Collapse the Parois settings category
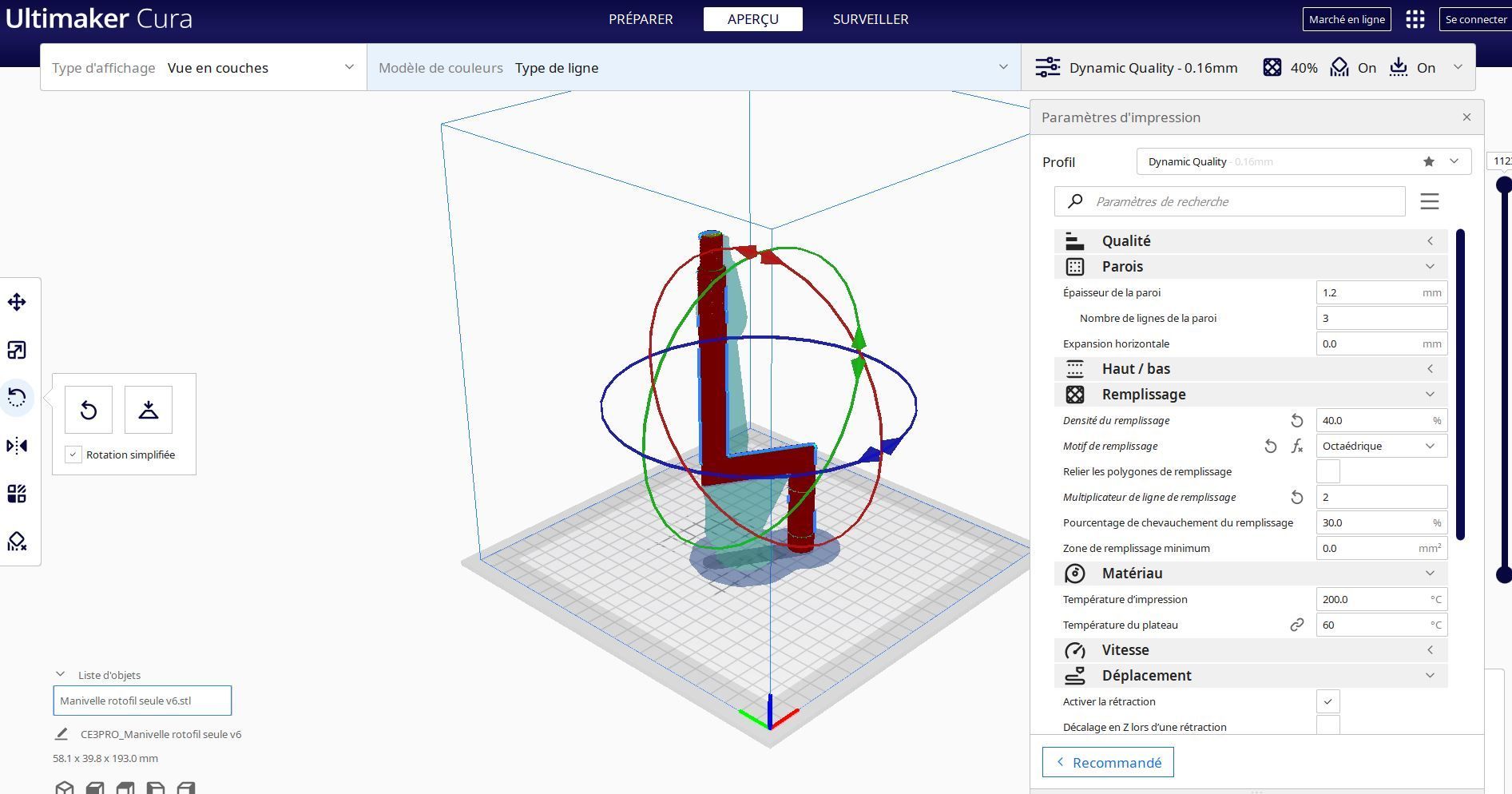Viewport: 1512px width, 794px height. [1251, 267]
